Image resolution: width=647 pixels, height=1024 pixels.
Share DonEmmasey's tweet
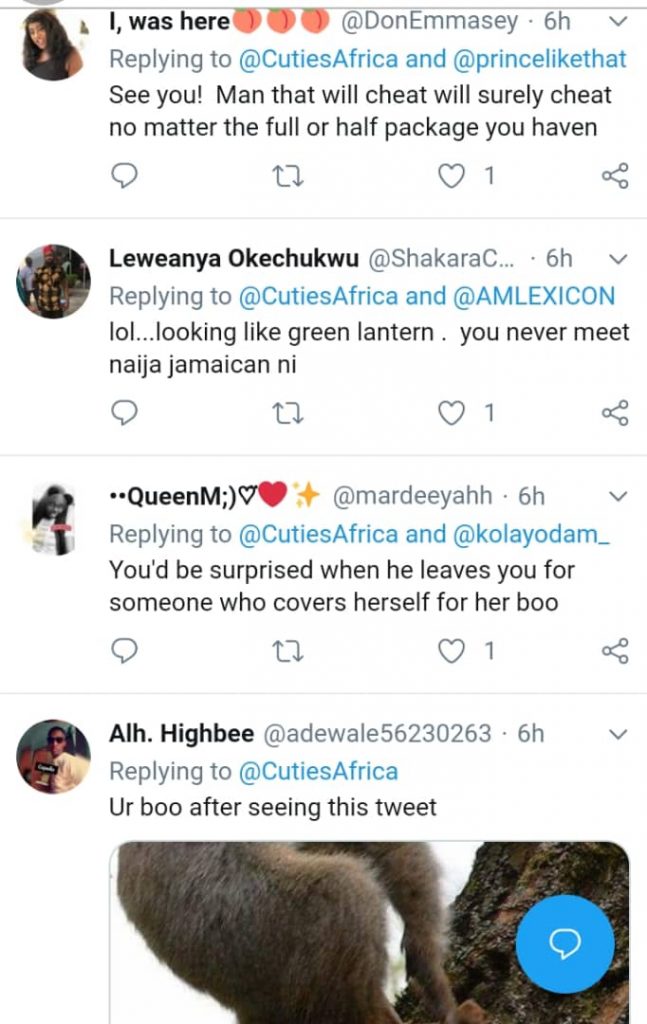click(x=615, y=177)
